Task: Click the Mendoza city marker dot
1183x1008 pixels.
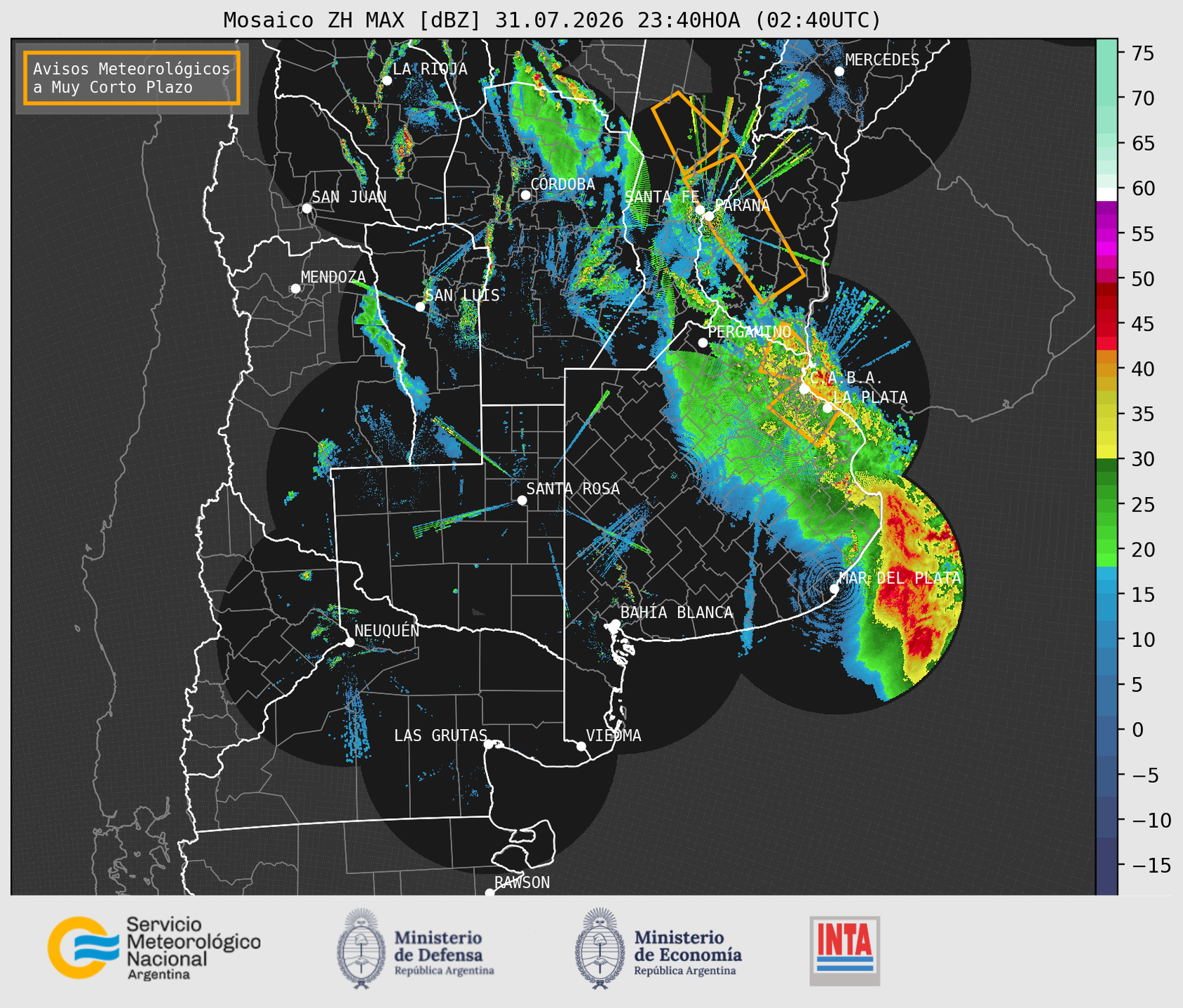Action: click(295, 289)
